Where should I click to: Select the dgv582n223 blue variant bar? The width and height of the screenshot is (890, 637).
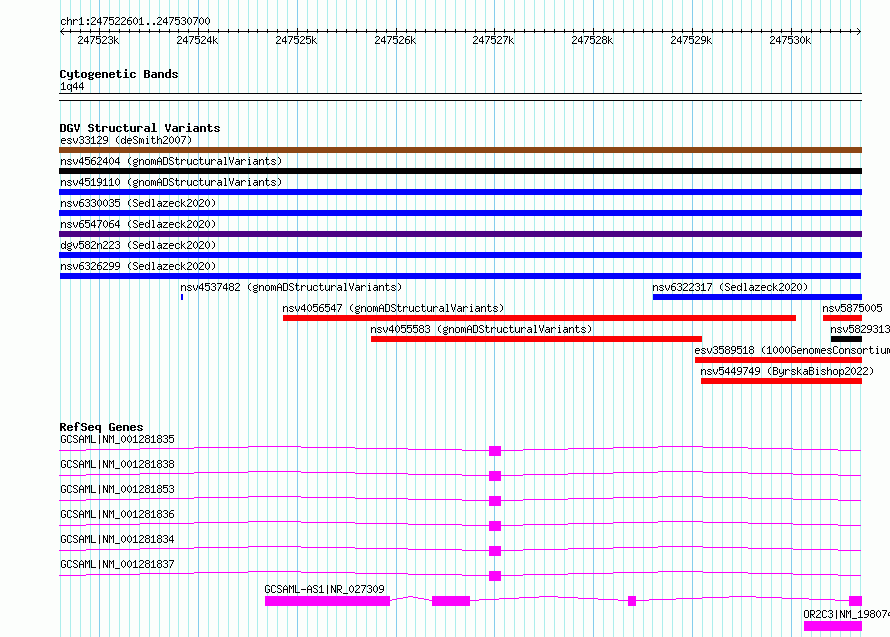pos(460,255)
